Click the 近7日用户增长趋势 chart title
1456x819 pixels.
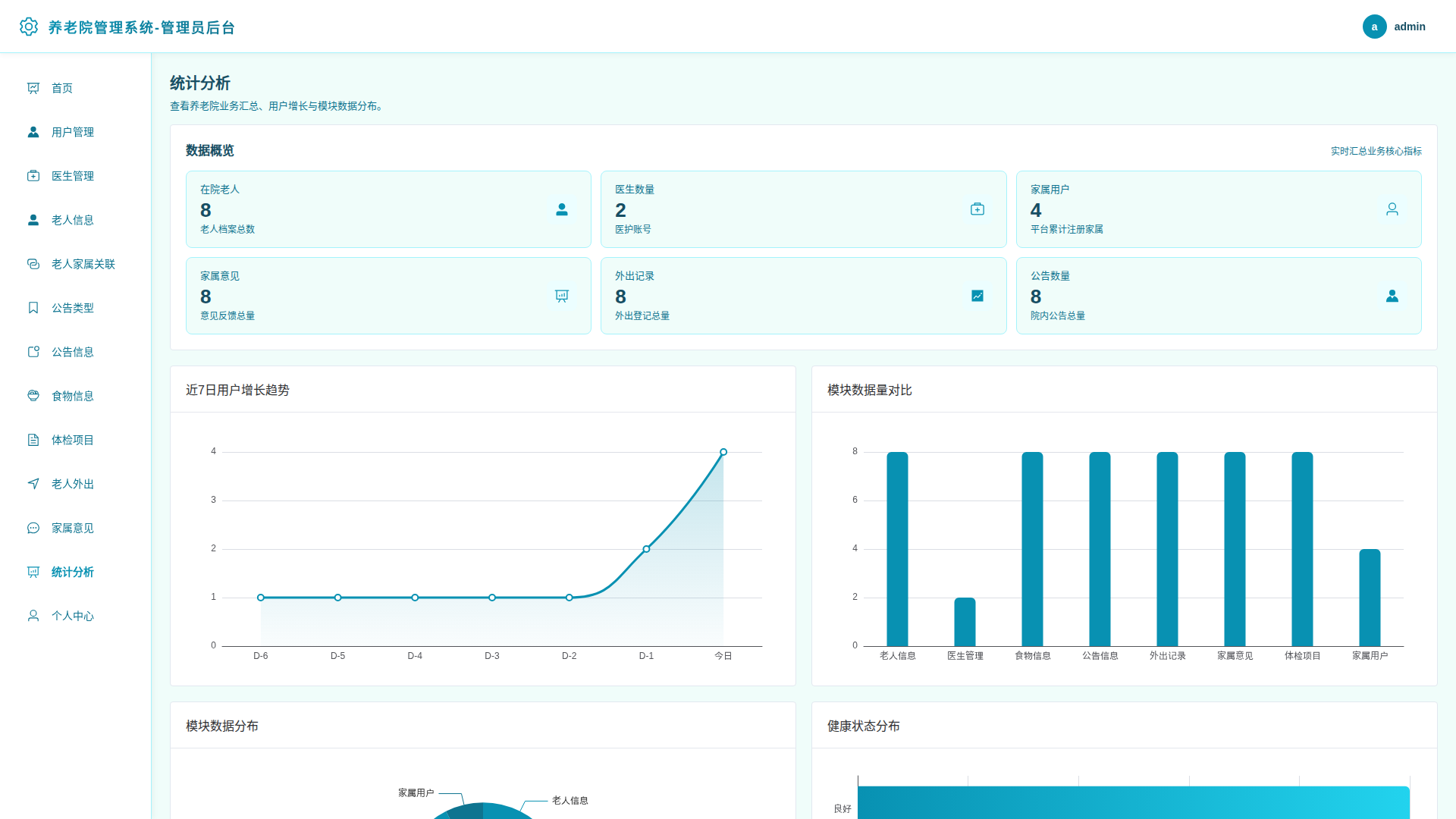click(x=237, y=390)
